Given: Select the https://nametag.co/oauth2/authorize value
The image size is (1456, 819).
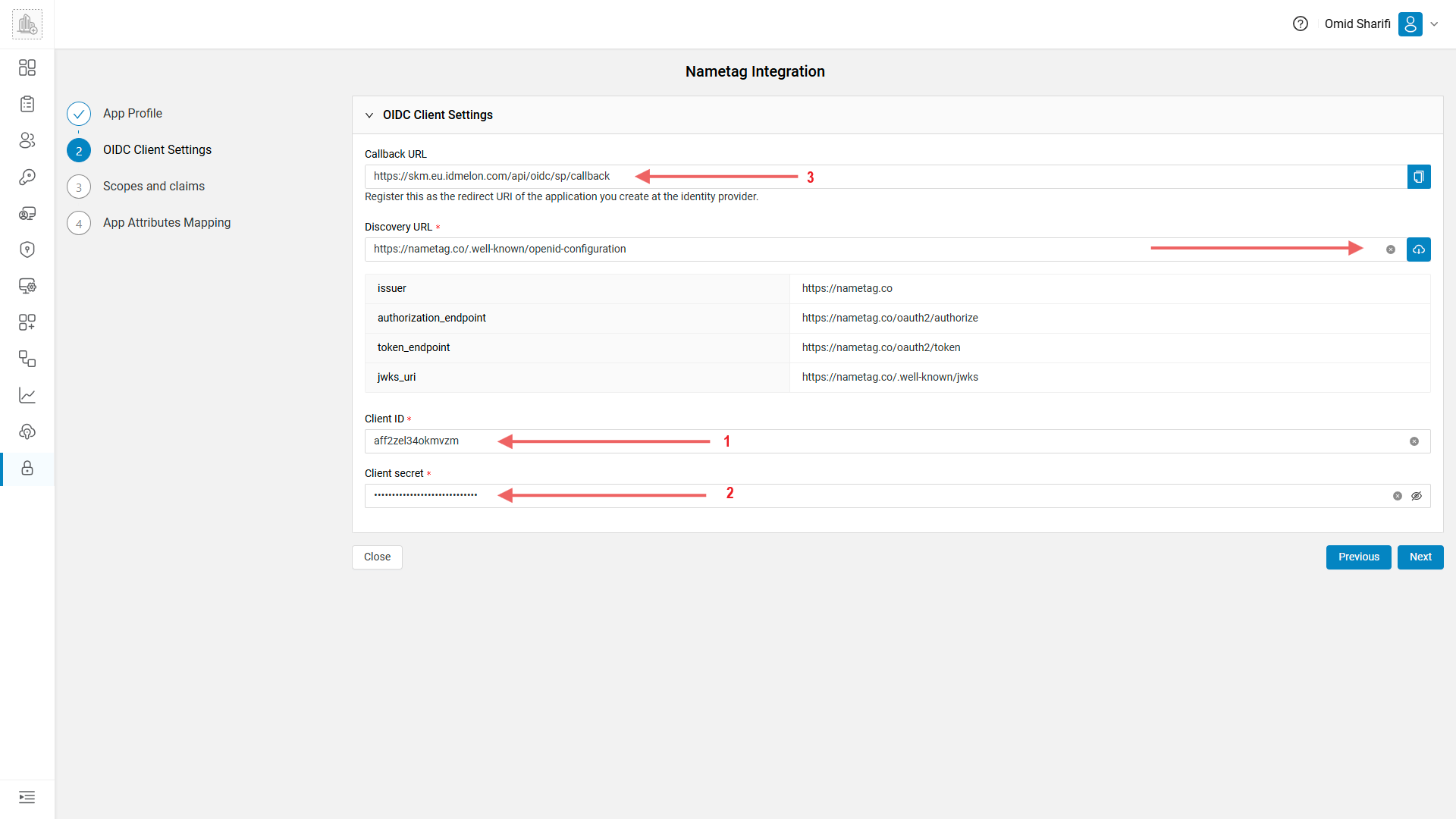Looking at the screenshot, I should coord(890,318).
